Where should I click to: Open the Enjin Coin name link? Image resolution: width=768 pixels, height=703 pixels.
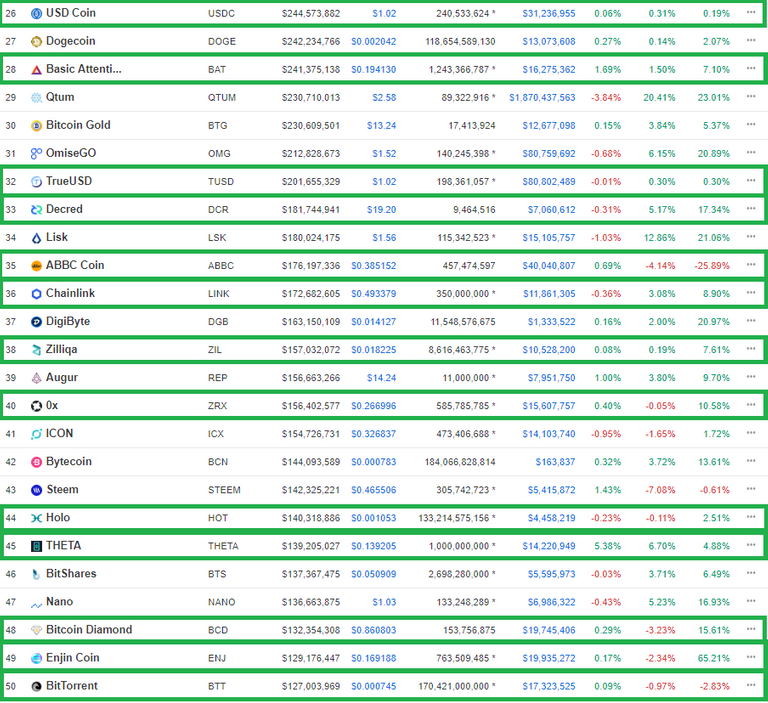coord(72,657)
